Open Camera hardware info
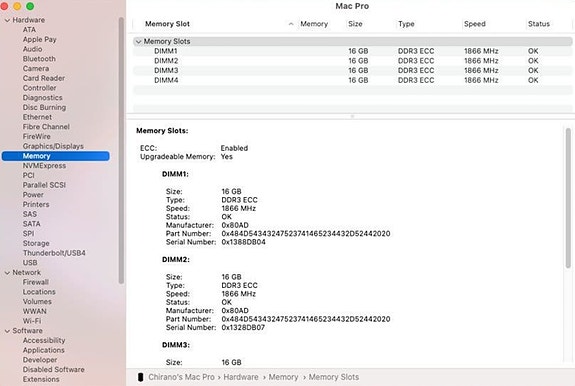575x386 pixels. (x=36, y=69)
